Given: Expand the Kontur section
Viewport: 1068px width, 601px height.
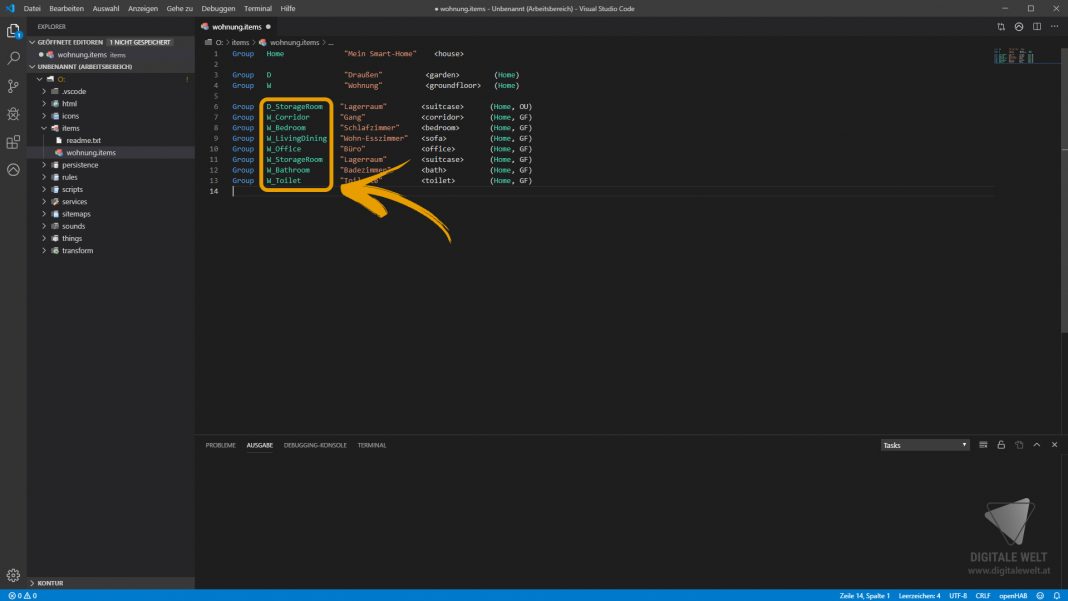Looking at the screenshot, I should point(50,583).
